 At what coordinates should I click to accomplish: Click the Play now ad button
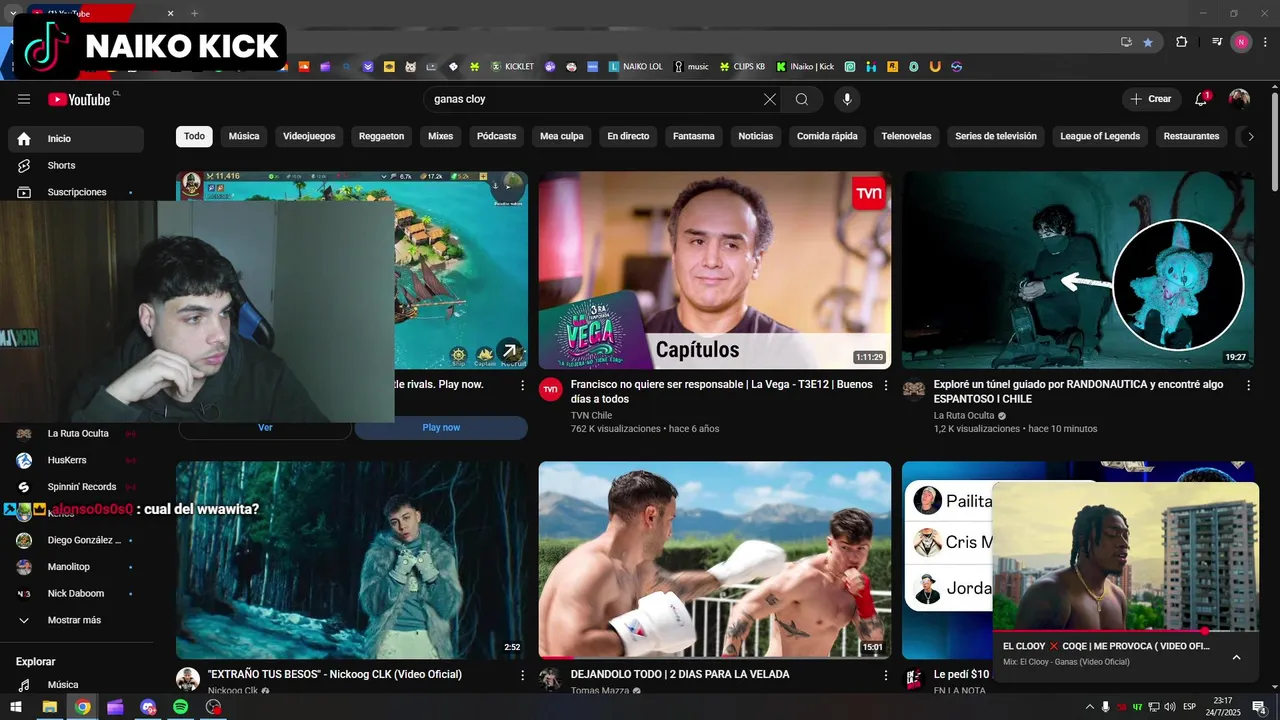click(441, 427)
